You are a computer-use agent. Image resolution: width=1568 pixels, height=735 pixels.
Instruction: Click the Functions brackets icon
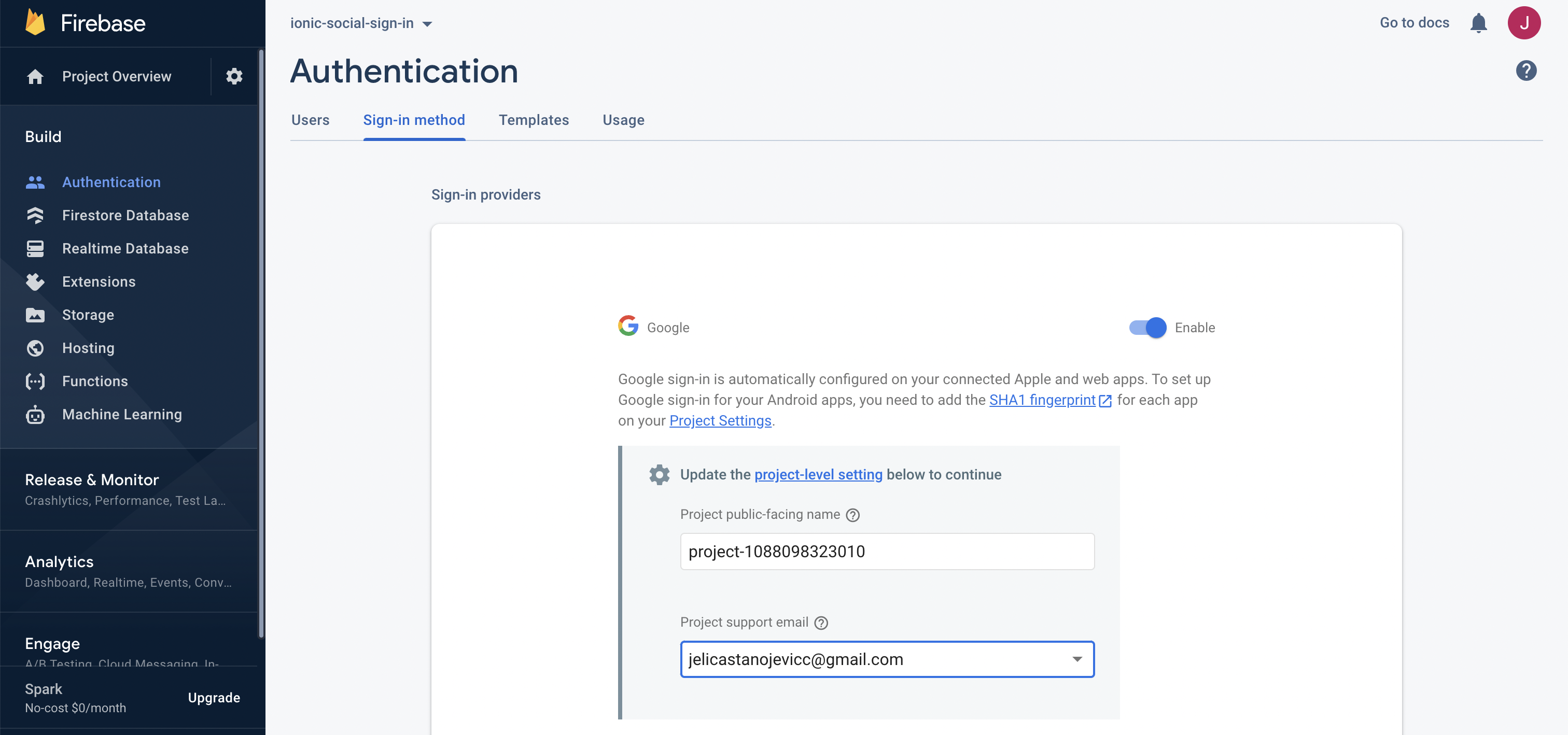pos(35,381)
